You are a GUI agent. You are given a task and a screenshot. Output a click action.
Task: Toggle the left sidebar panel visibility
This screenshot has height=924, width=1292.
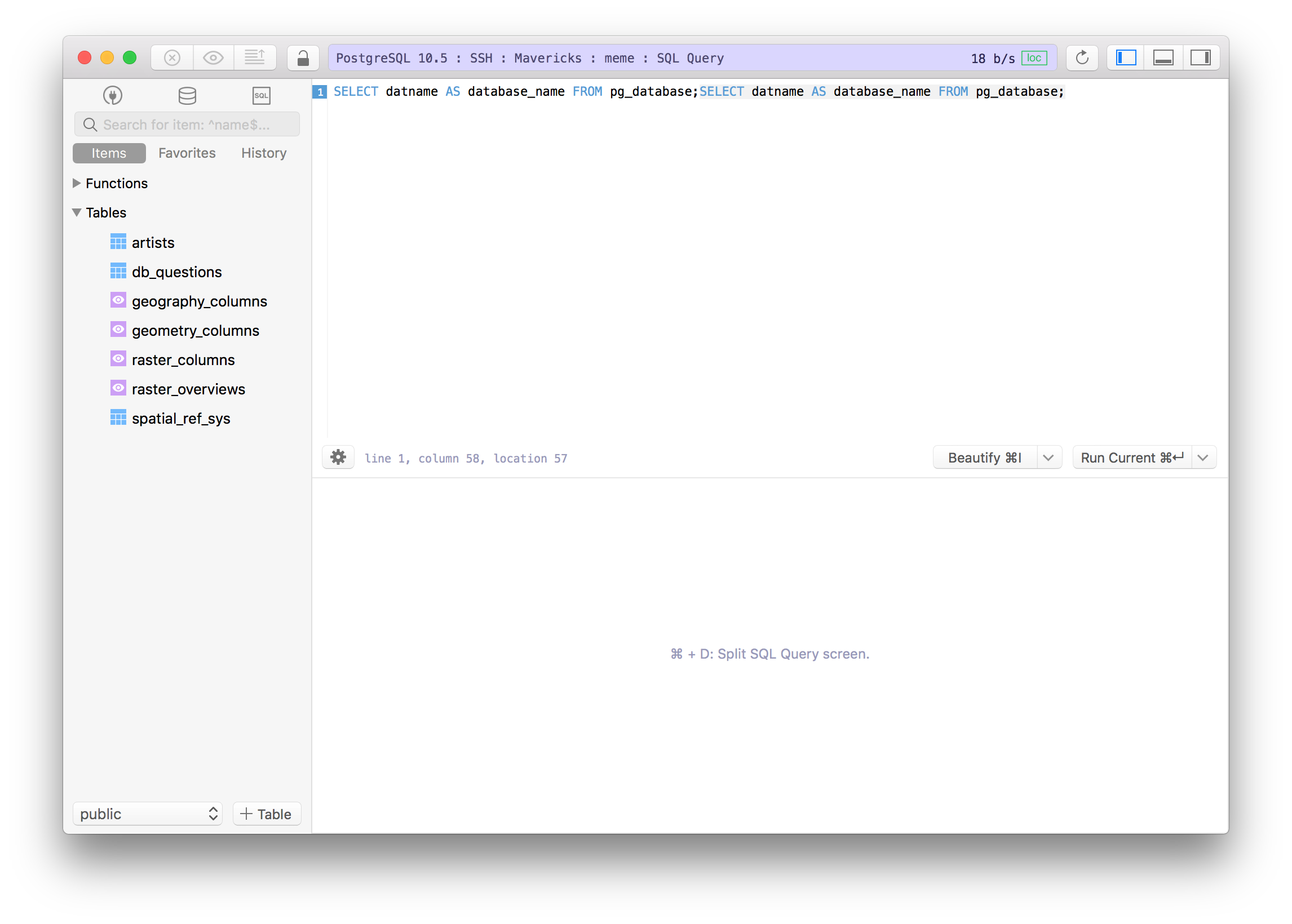point(1126,57)
